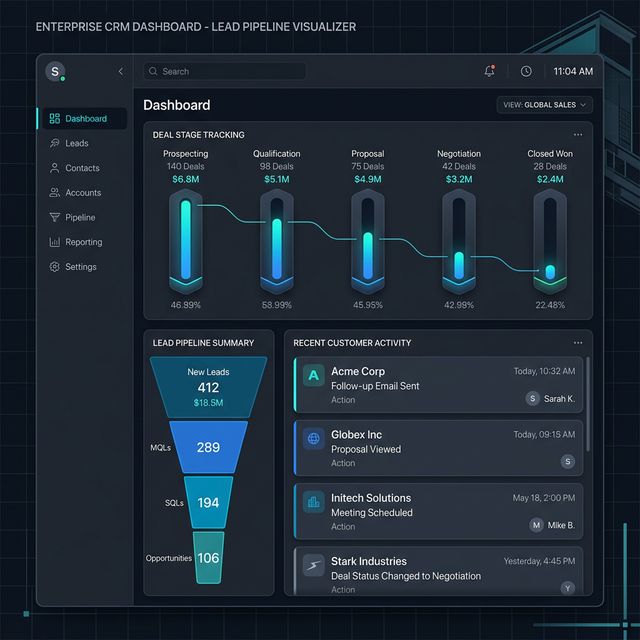Click the Acme Corp company icon

click(313, 375)
